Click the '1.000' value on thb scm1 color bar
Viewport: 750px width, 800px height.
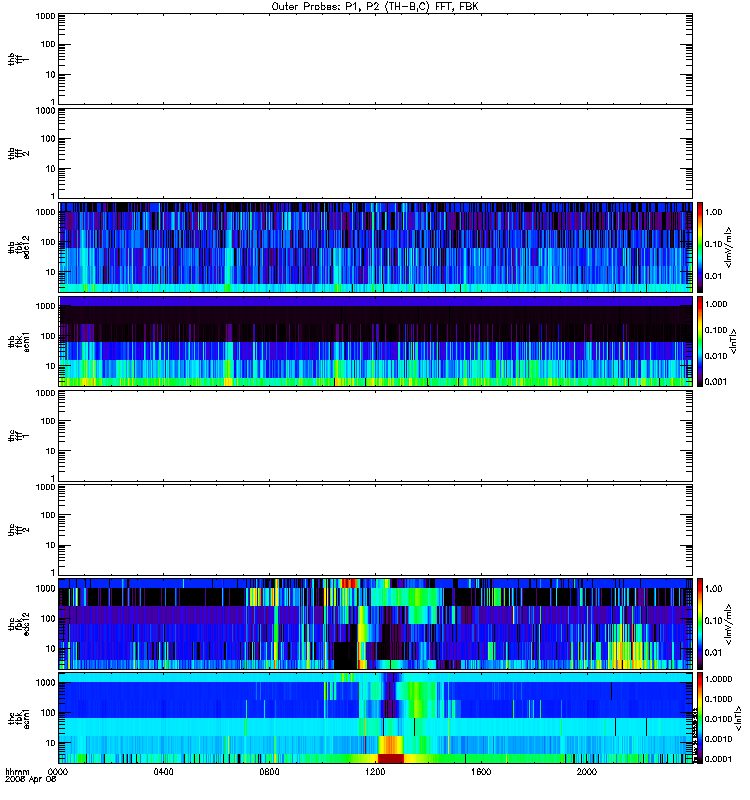click(x=716, y=304)
